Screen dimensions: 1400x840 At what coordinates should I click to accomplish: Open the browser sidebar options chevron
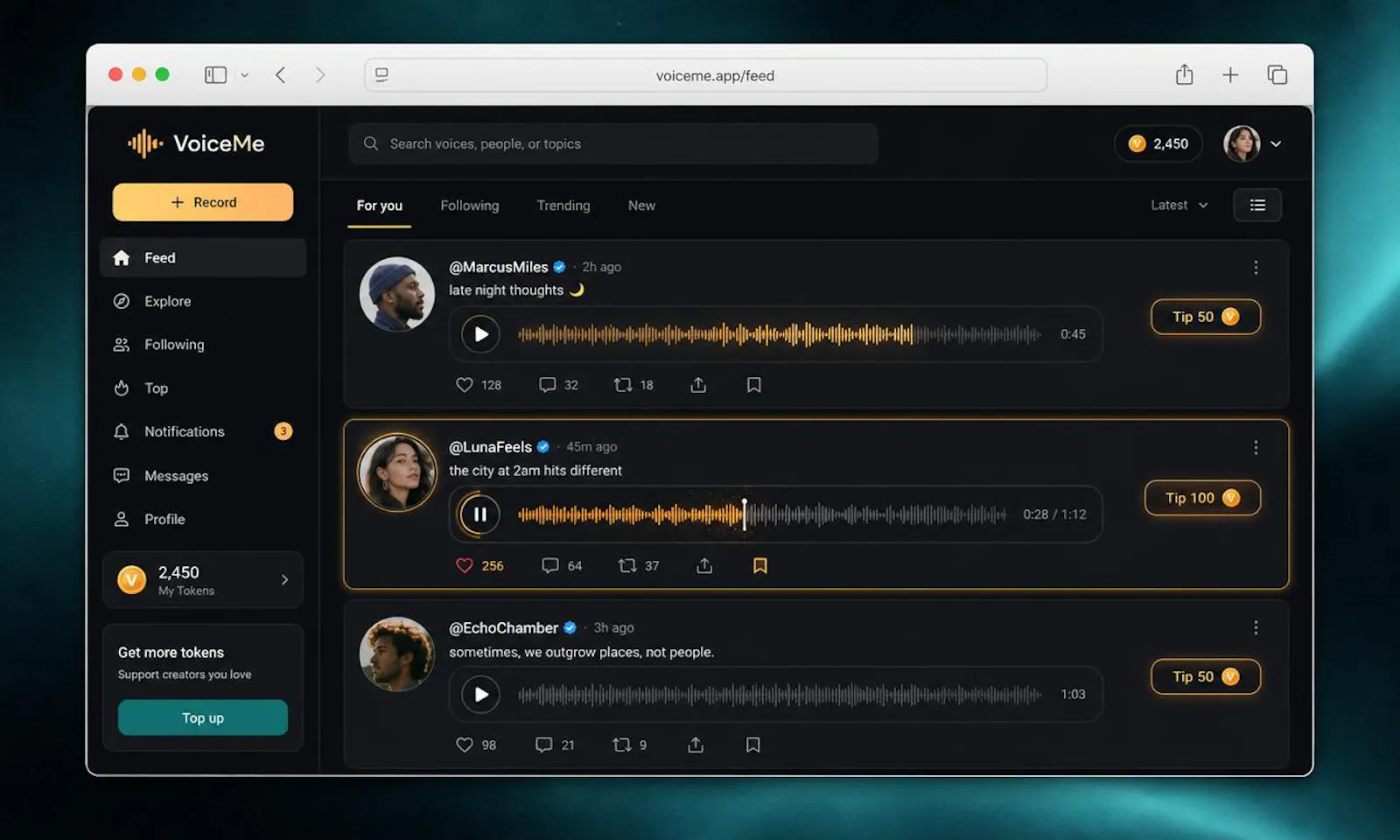point(244,75)
